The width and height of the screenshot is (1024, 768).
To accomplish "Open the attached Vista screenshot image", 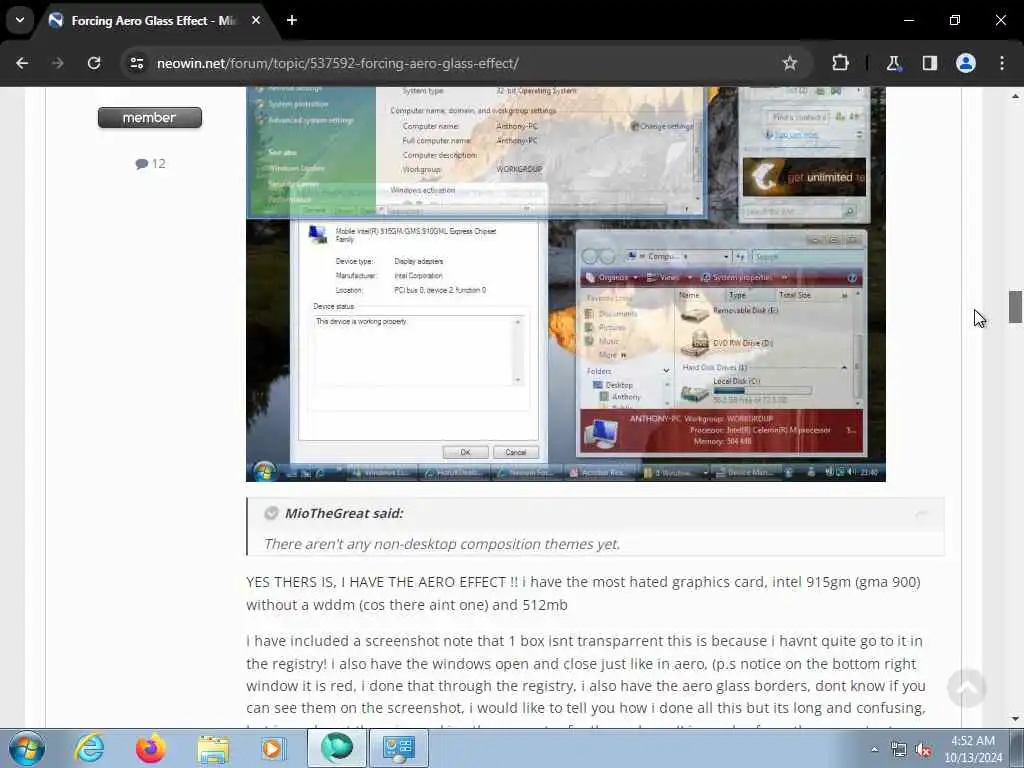I will 566,284.
